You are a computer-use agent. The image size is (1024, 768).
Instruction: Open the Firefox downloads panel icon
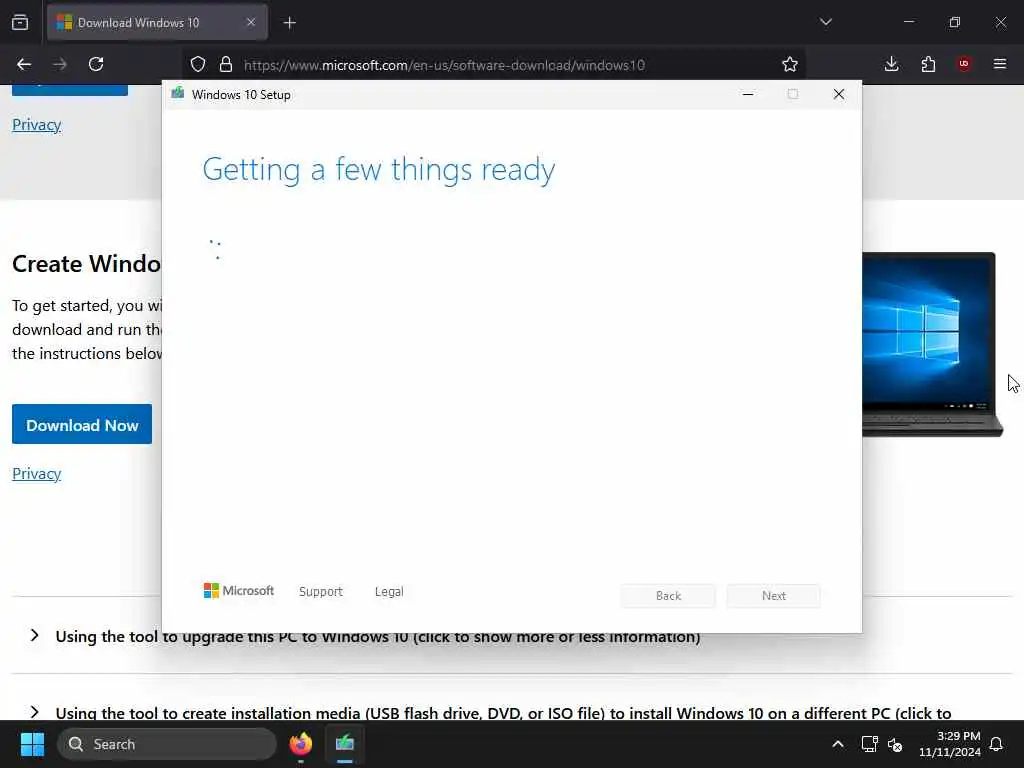[891, 64]
